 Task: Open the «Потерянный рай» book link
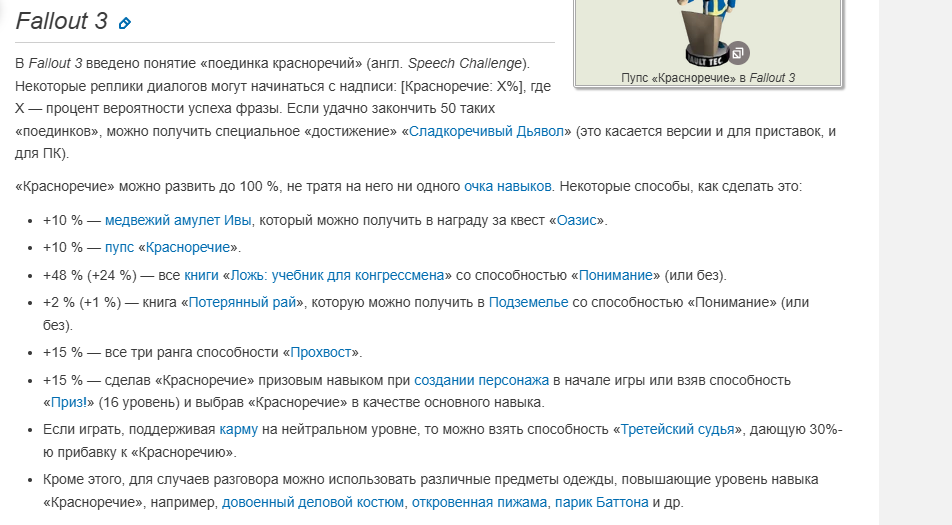pyautogui.click(x=242, y=302)
